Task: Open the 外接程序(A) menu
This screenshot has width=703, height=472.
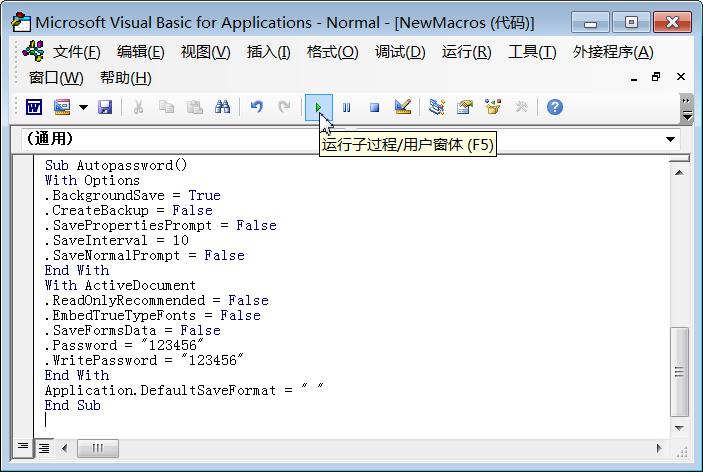Action: (612, 52)
